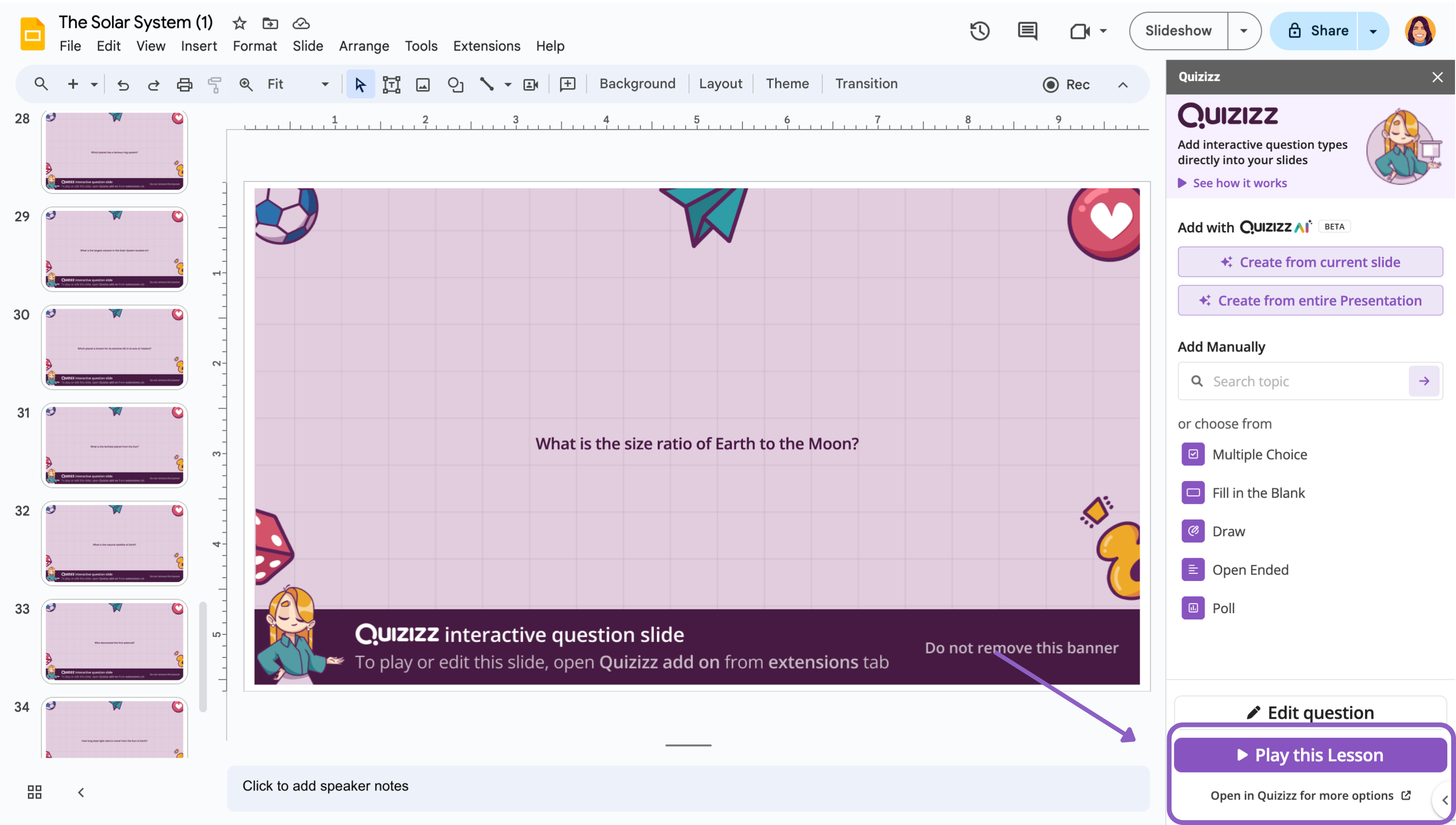Click the Slideshow button

tap(1178, 31)
